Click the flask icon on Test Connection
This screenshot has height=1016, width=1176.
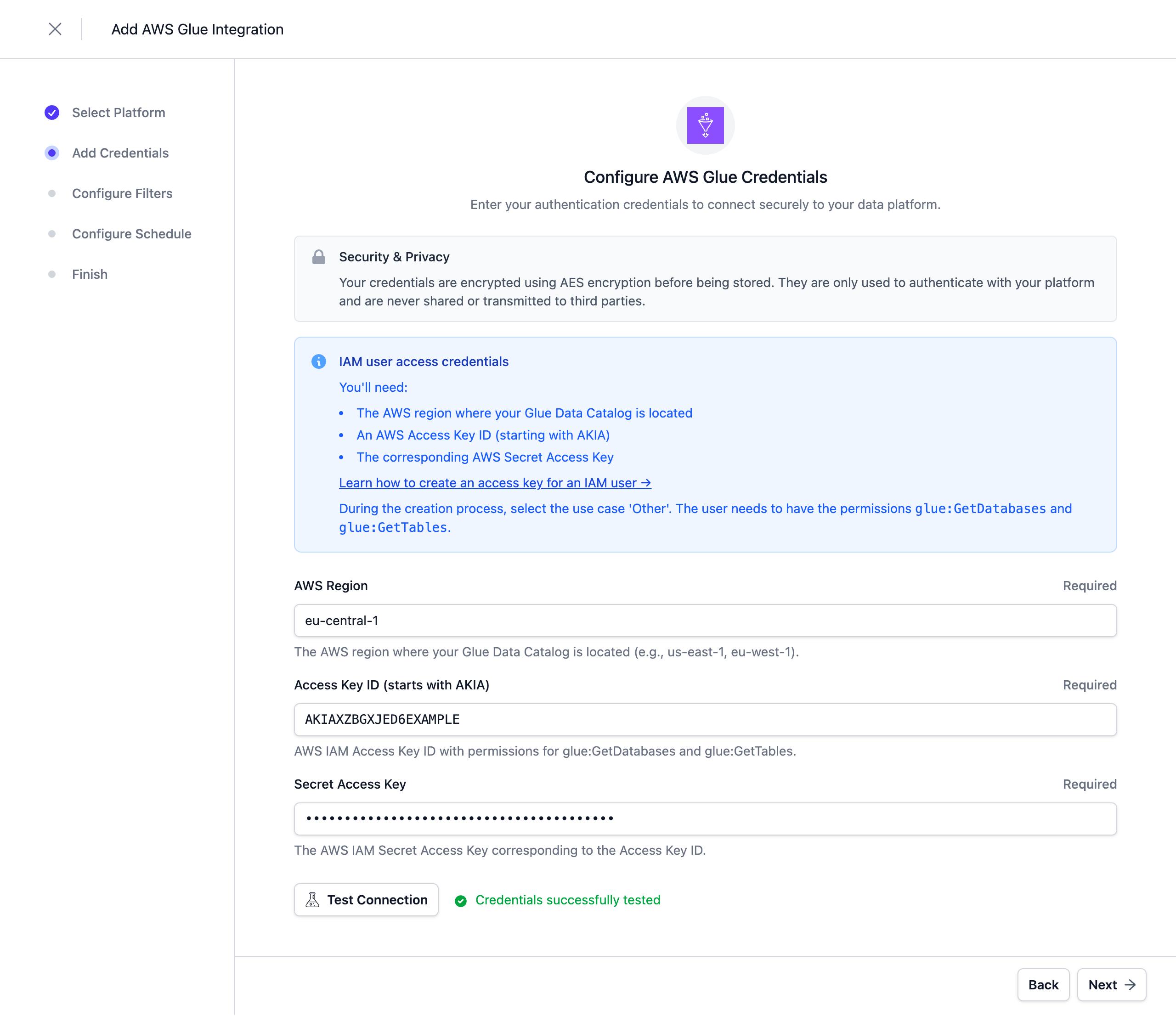(x=312, y=900)
